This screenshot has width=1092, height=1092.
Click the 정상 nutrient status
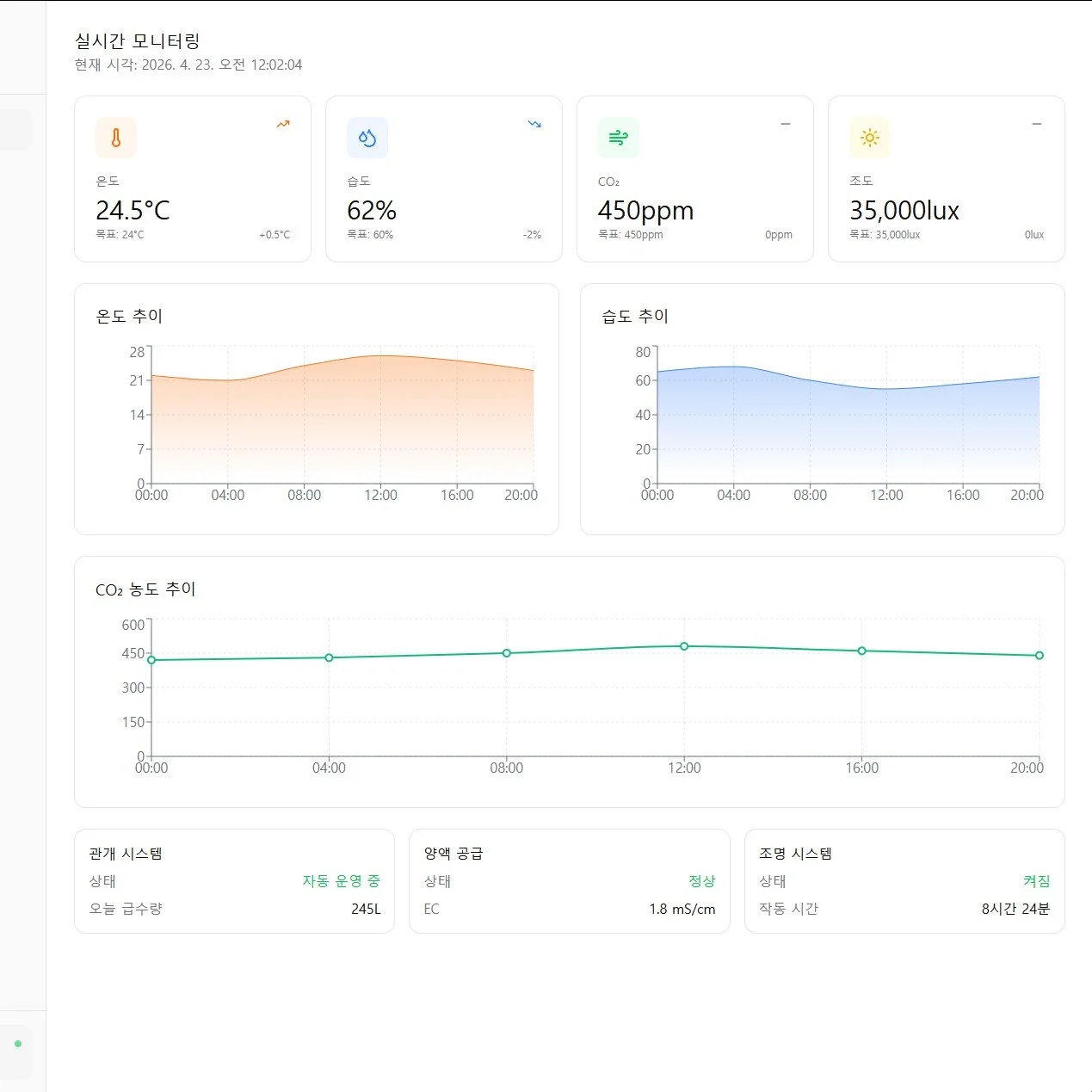(x=702, y=881)
